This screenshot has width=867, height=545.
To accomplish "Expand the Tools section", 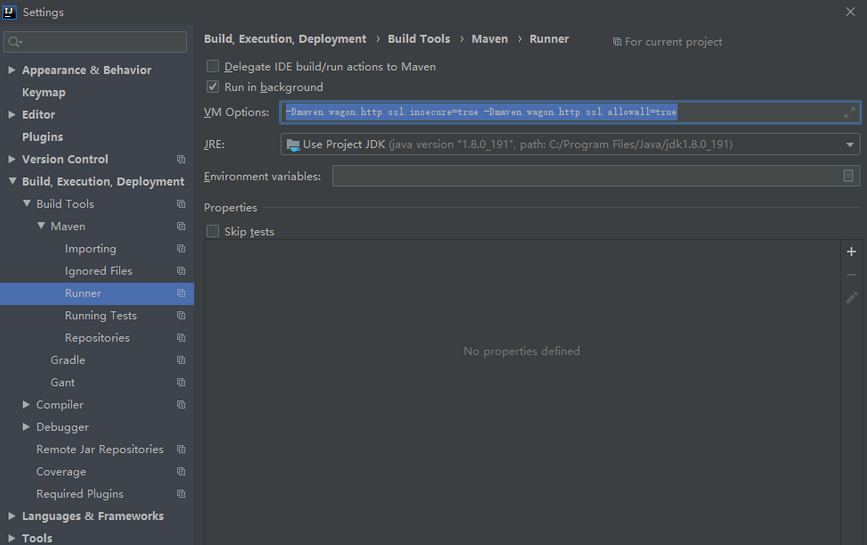I will (12, 538).
